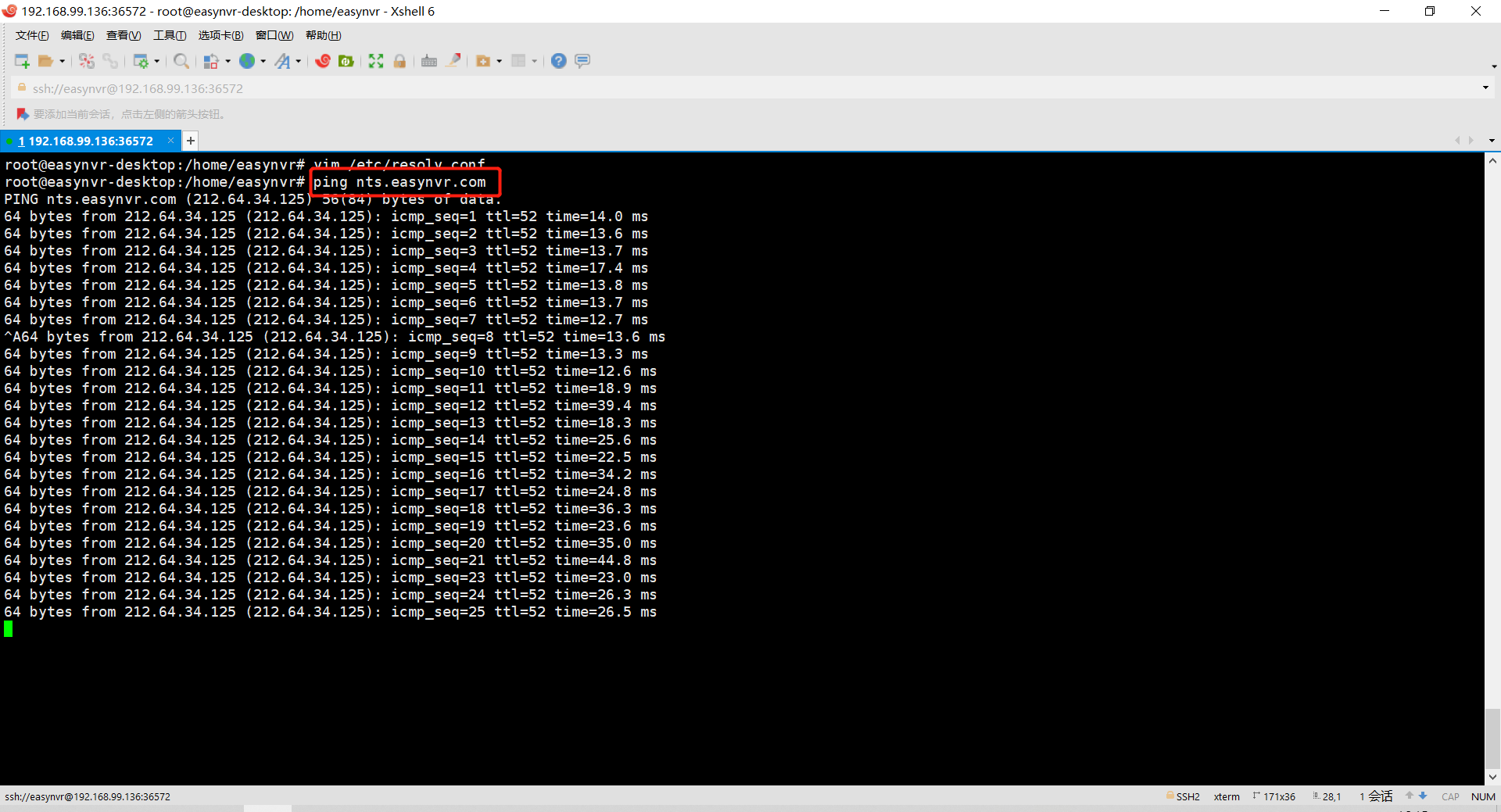Close the 192.168.99.136:36572 tab

pos(170,141)
